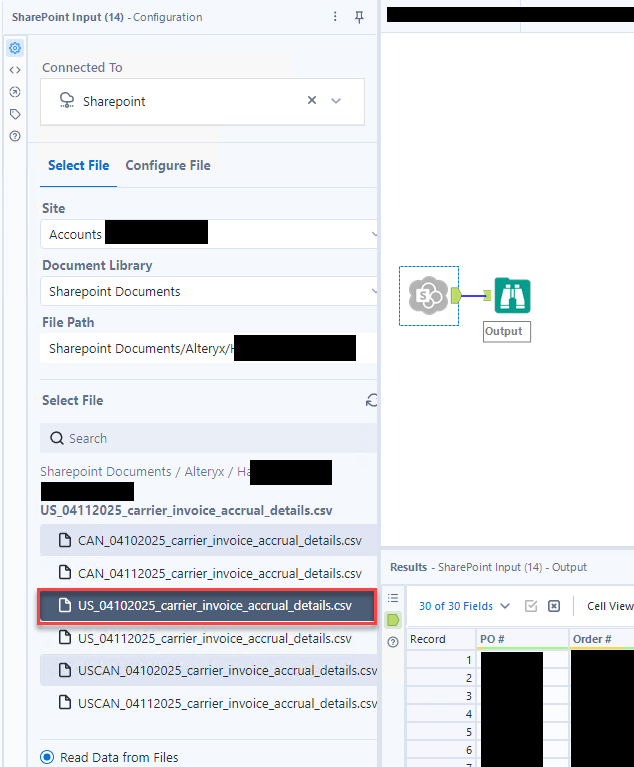This screenshot has width=634, height=767.
Task: Click the select all fields checkmark icon
Action: 531,606
